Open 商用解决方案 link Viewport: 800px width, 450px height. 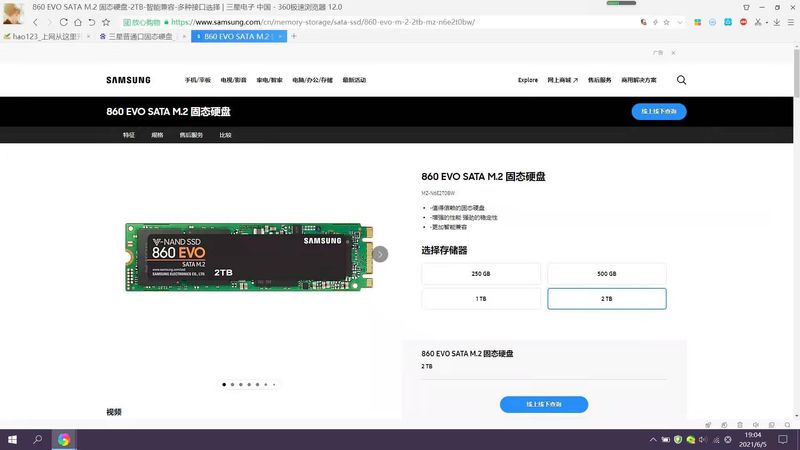click(639, 80)
